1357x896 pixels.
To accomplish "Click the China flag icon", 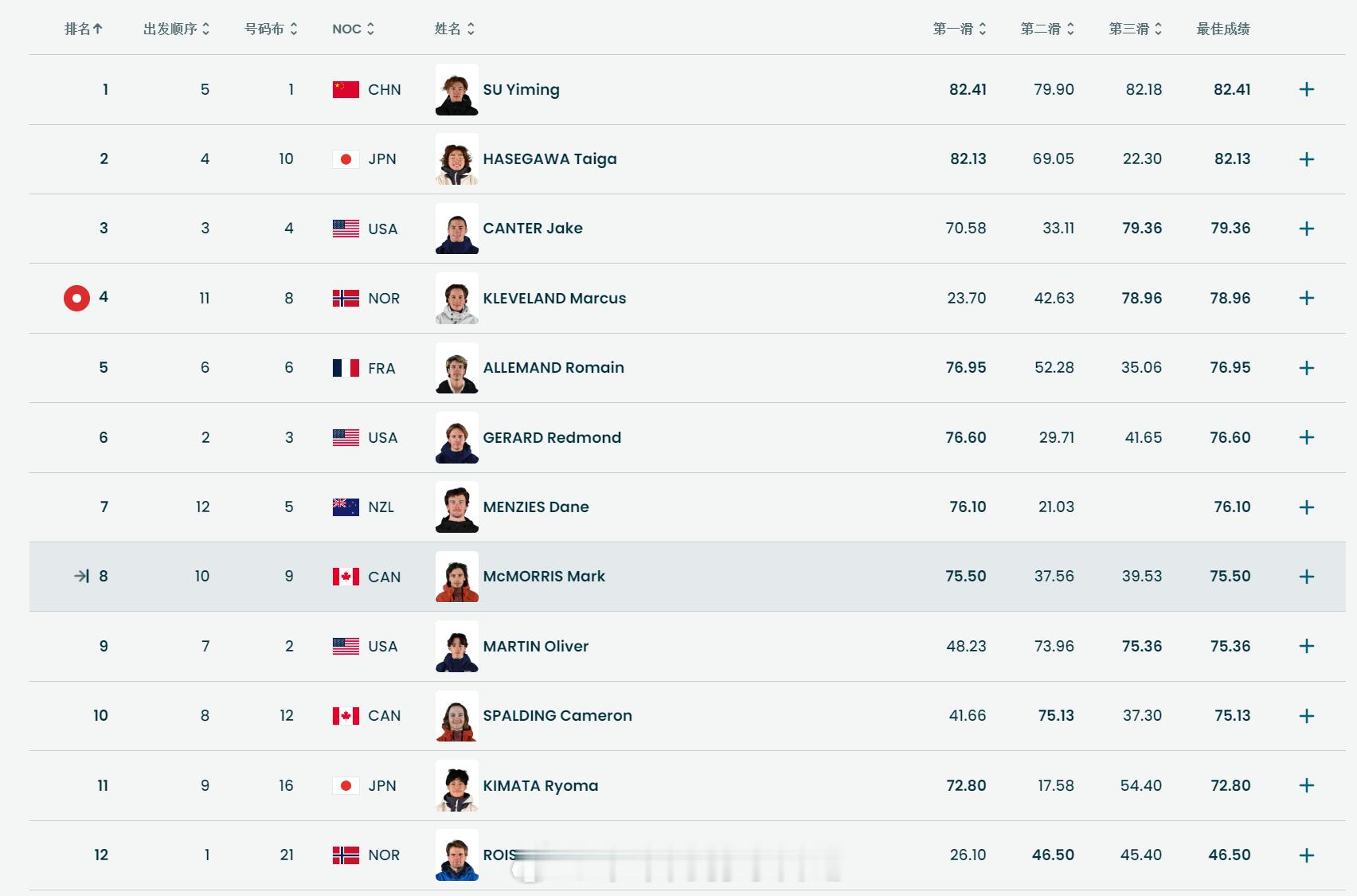I will click(x=346, y=89).
